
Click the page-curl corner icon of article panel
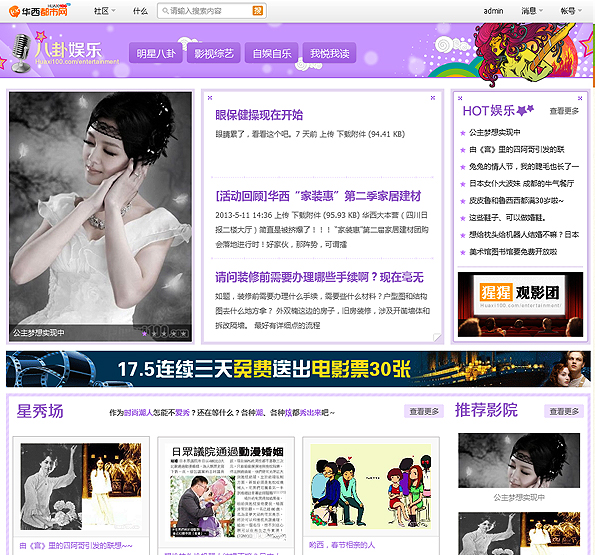[437, 337]
